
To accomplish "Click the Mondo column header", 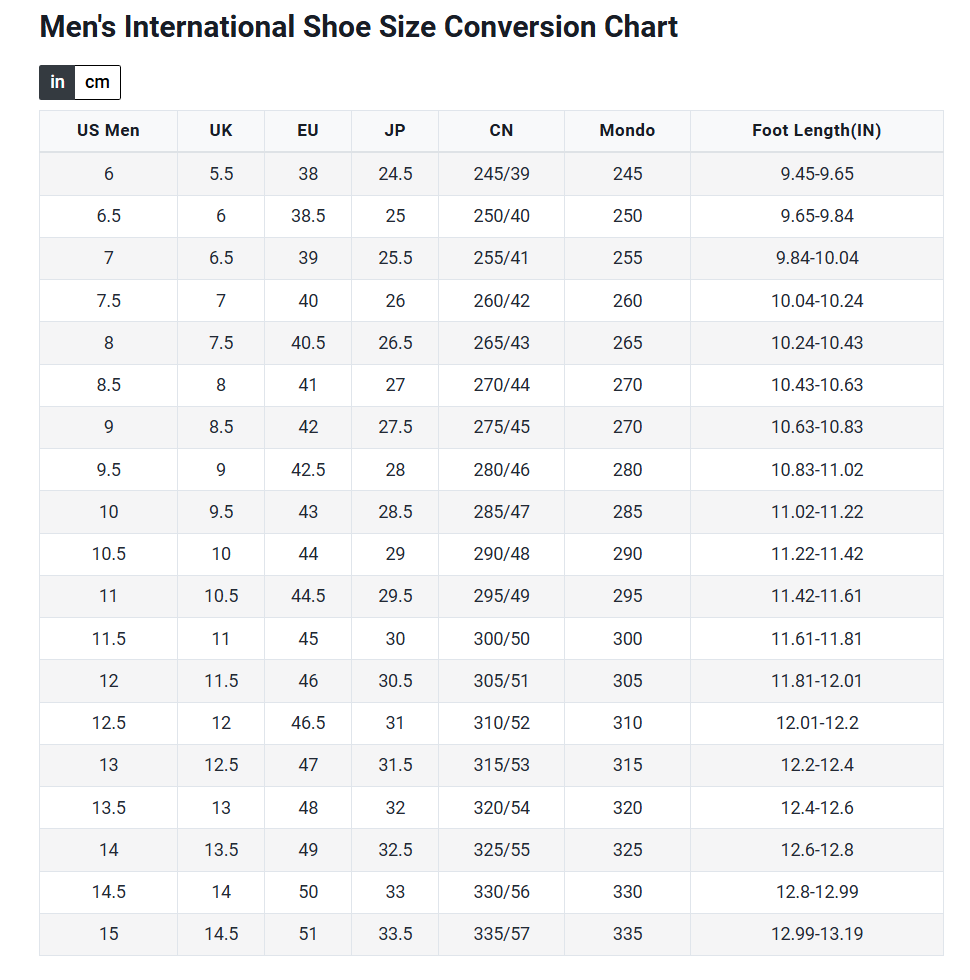I will (627, 130).
